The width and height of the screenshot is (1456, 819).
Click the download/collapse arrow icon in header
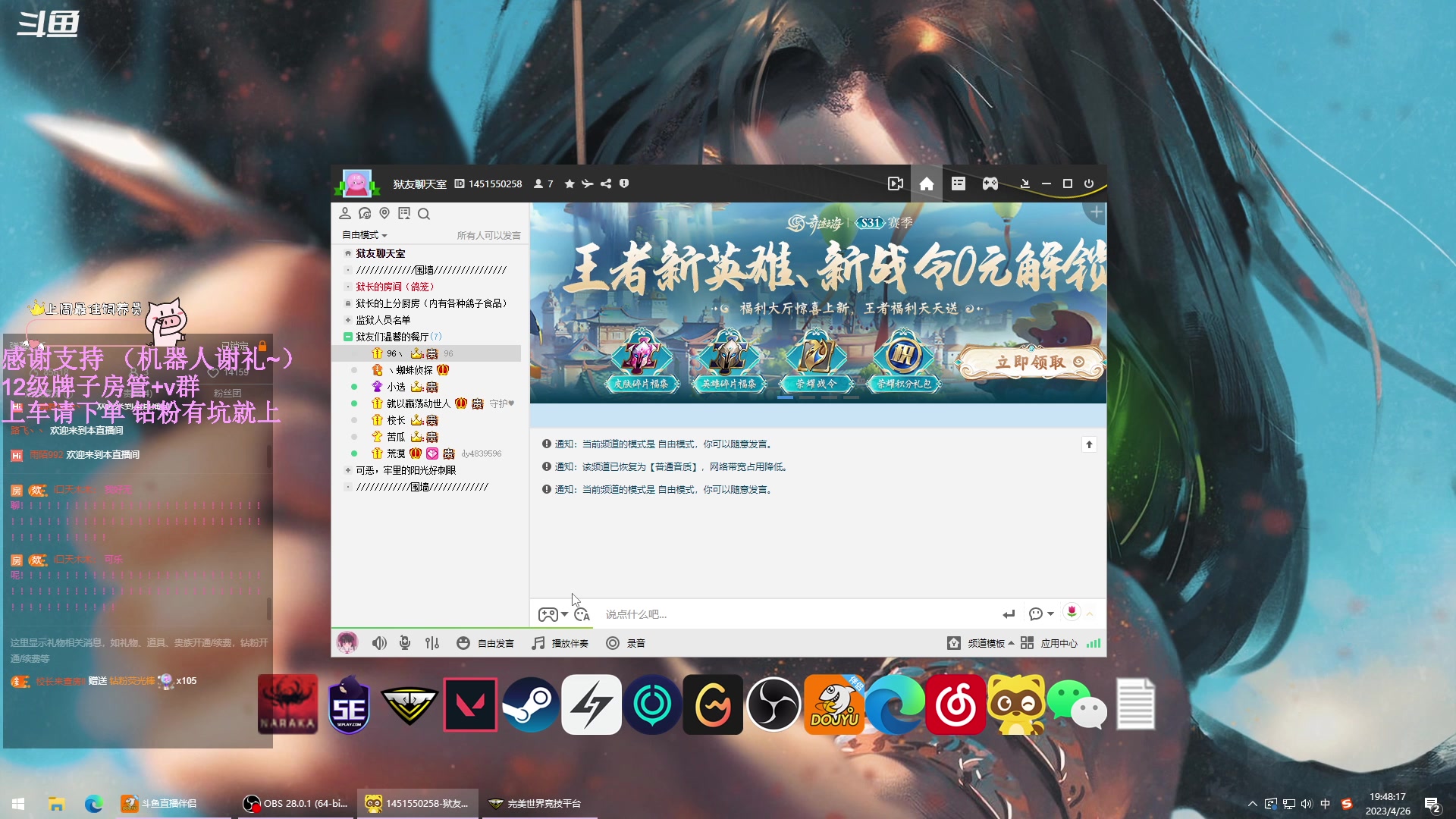click(1025, 184)
